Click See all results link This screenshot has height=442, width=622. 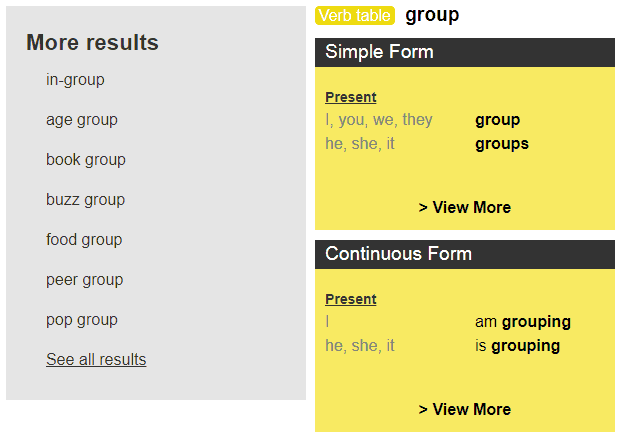(96, 360)
